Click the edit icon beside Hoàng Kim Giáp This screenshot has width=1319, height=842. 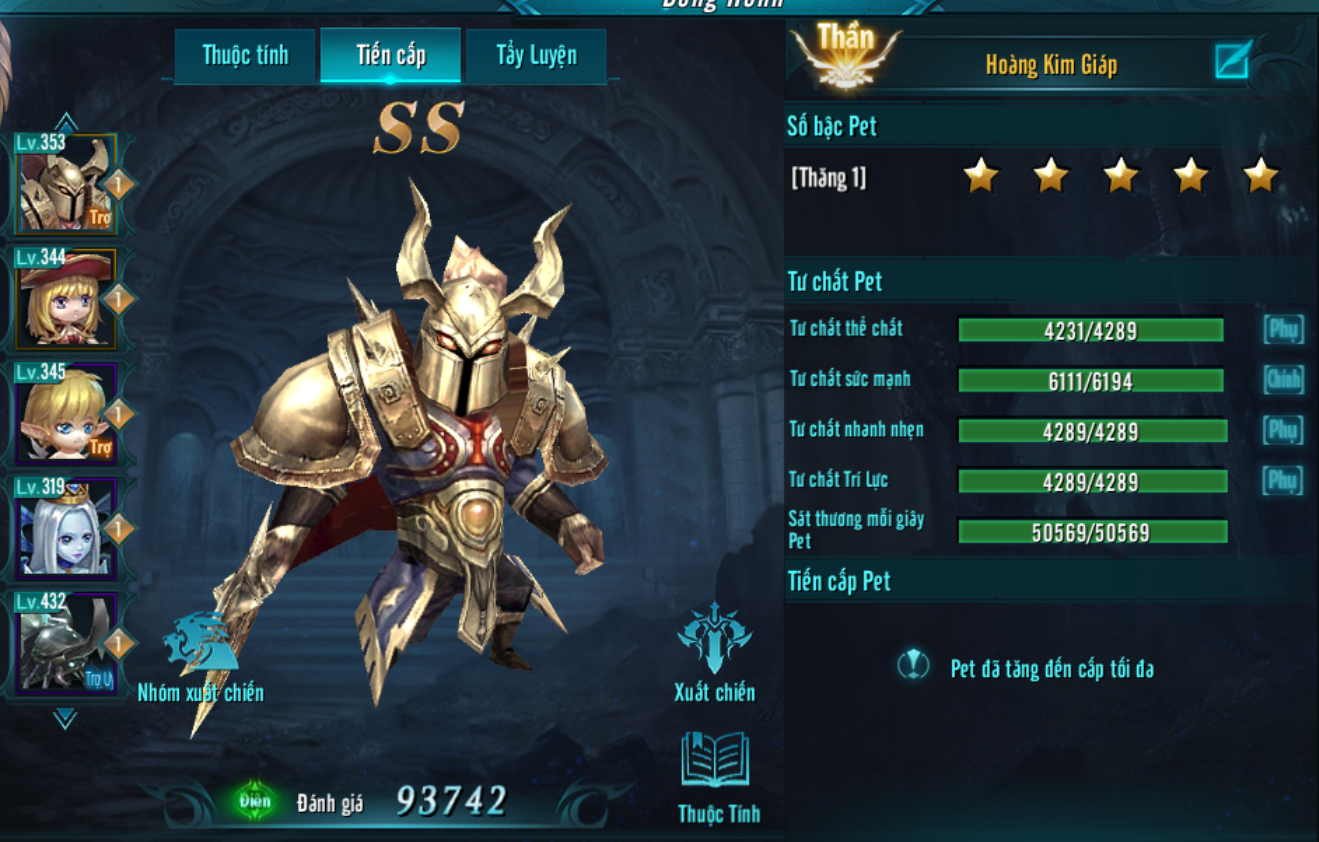1233,61
